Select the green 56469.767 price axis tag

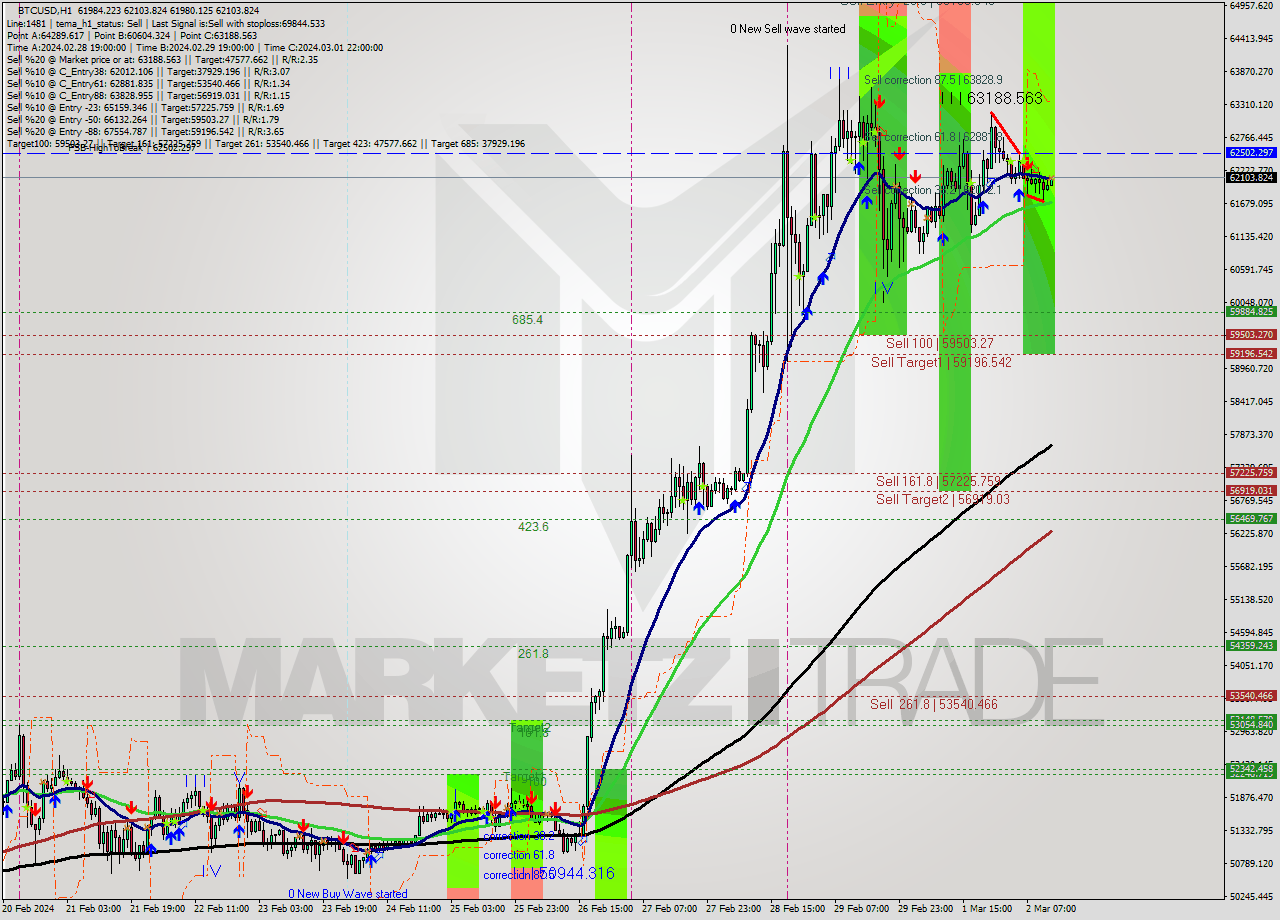tap(1251, 518)
